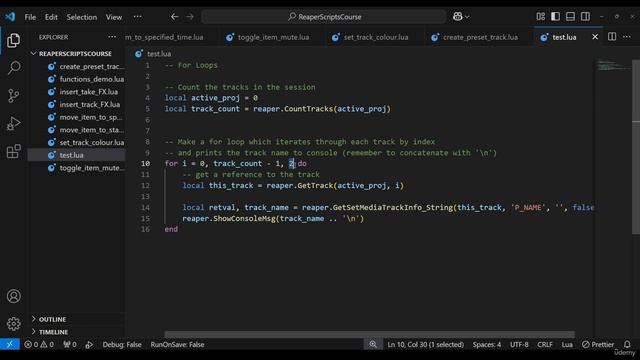The height and width of the screenshot is (360, 640).
Task: Open the Copilot chat icon
Action: pos(458,17)
